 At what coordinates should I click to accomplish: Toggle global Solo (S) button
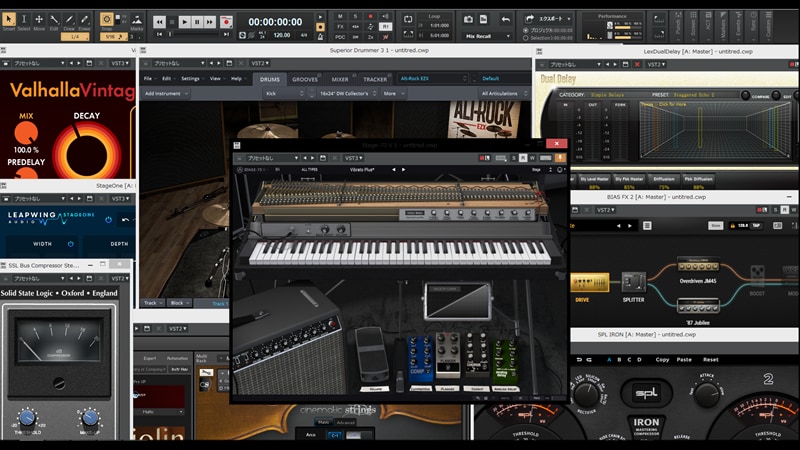pyautogui.click(x=356, y=16)
